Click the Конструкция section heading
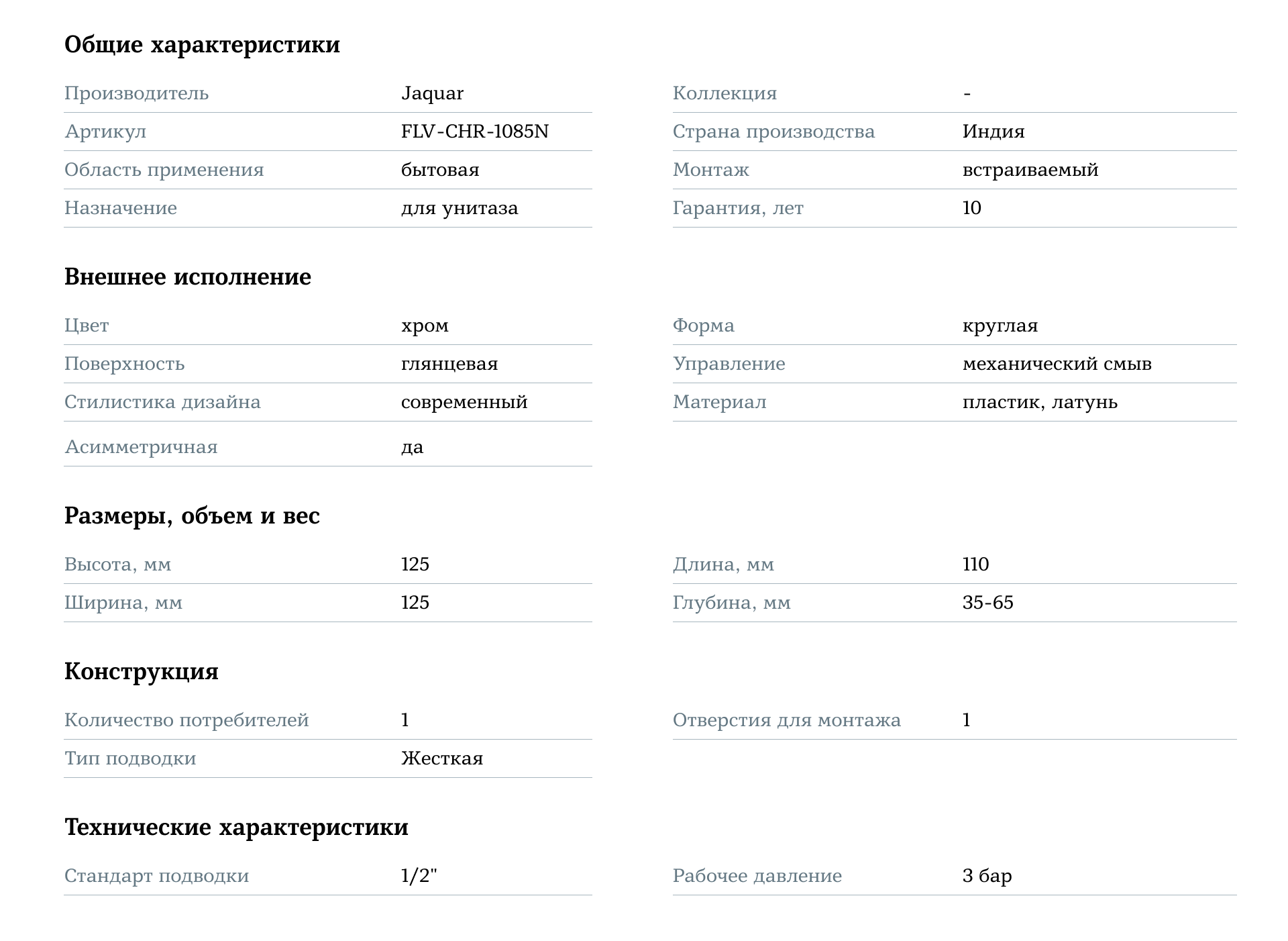The height and width of the screenshot is (941, 1288). tap(142, 672)
